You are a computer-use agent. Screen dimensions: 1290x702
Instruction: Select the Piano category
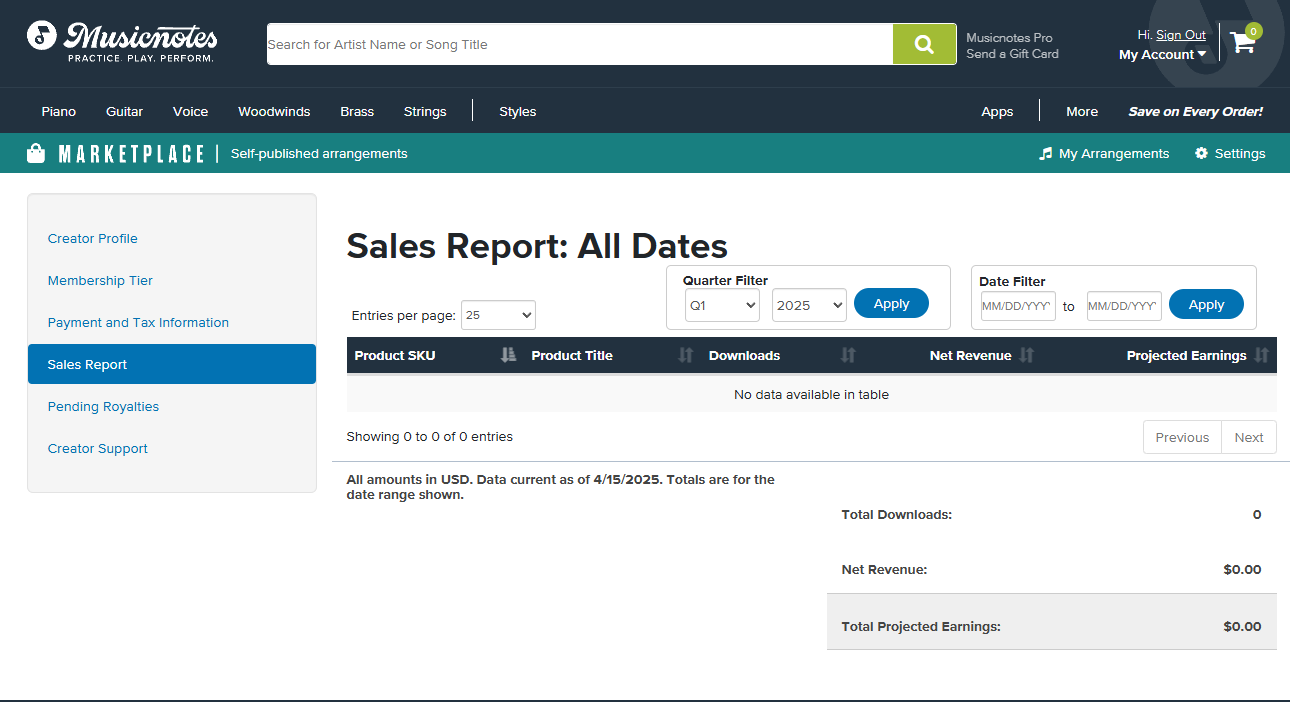coord(58,111)
